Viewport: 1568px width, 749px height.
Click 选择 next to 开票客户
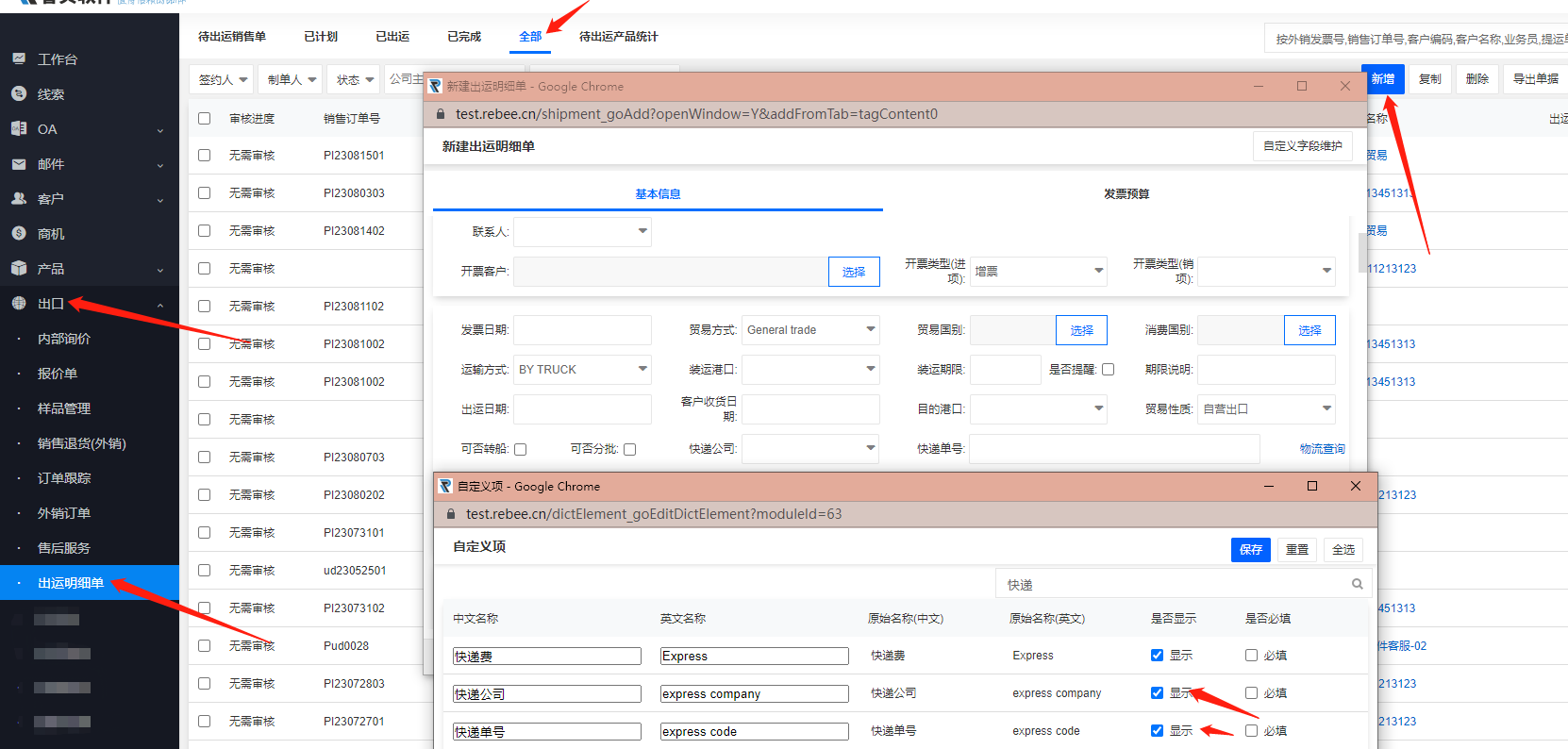pyautogui.click(x=854, y=272)
